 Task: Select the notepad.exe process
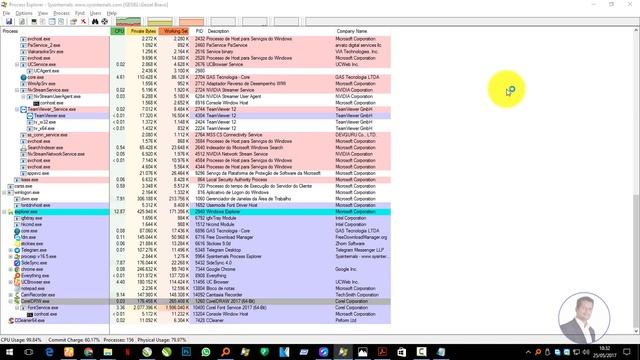pos(33,289)
